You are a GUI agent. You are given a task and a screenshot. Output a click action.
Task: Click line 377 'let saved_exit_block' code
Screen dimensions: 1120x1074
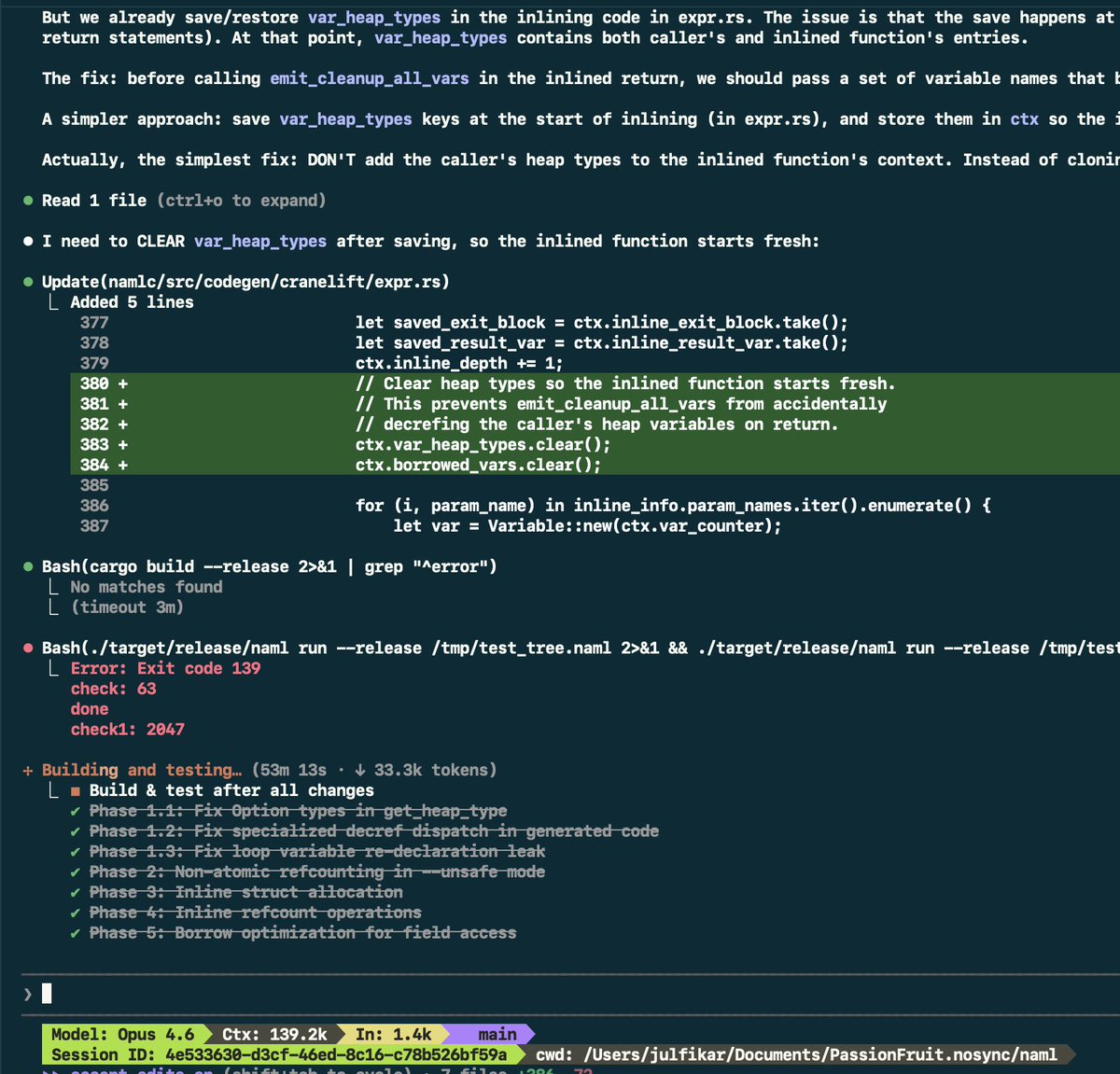click(602, 323)
